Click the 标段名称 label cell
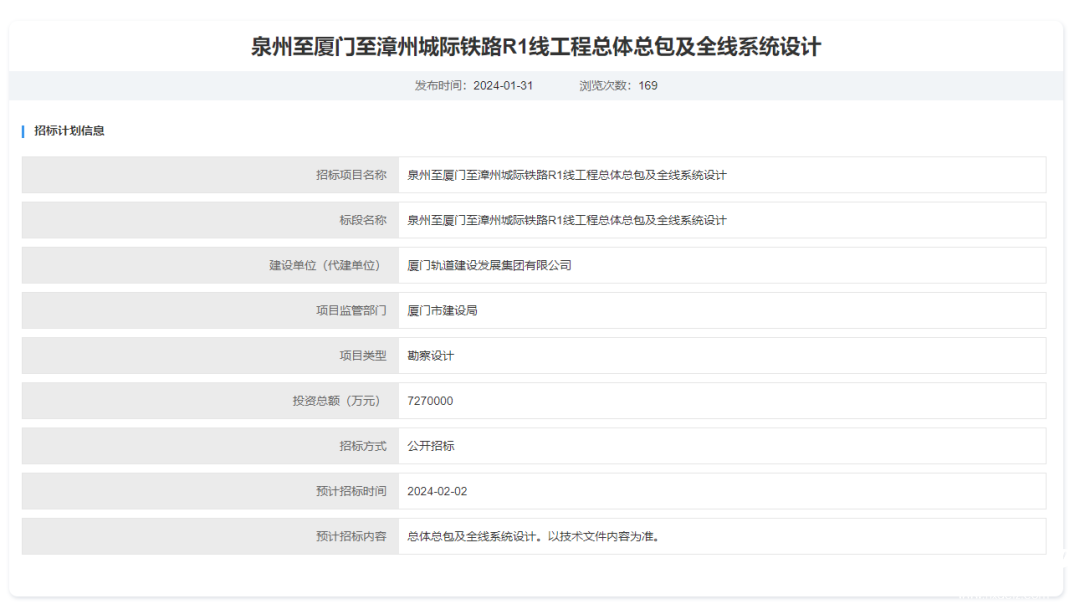Viewport: 1080px width, 604px height. [210, 220]
